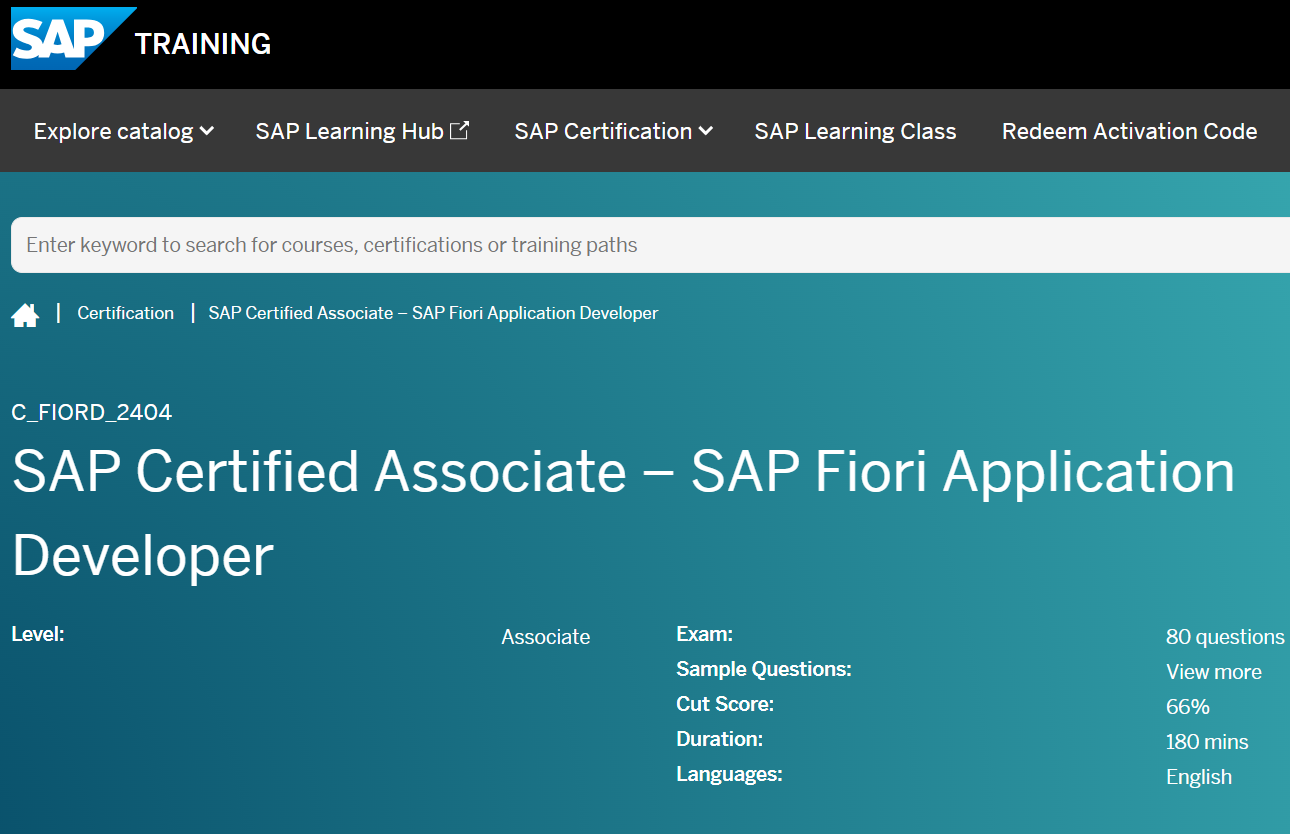Focus the course keyword search field
This screenshot has width=1290, height=834.
[x=650, y=245]
